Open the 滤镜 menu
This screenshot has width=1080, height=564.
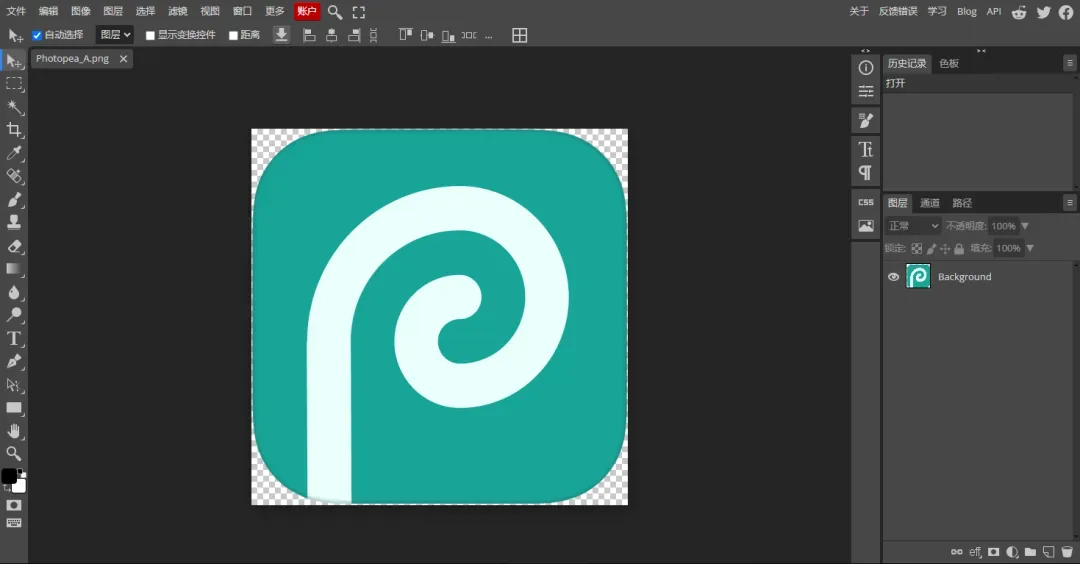178,11
